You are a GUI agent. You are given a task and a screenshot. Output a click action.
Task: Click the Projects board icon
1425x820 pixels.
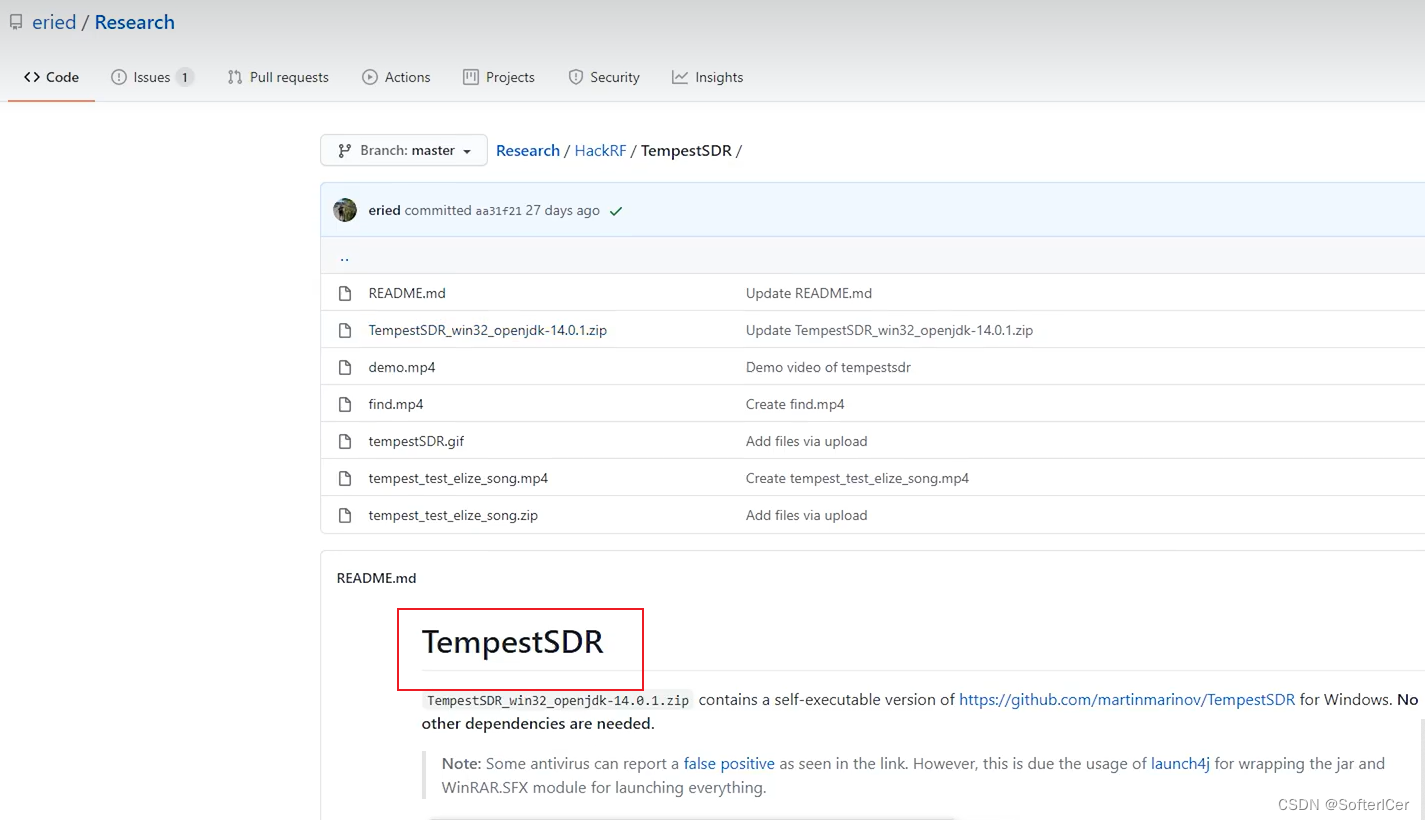471,76
